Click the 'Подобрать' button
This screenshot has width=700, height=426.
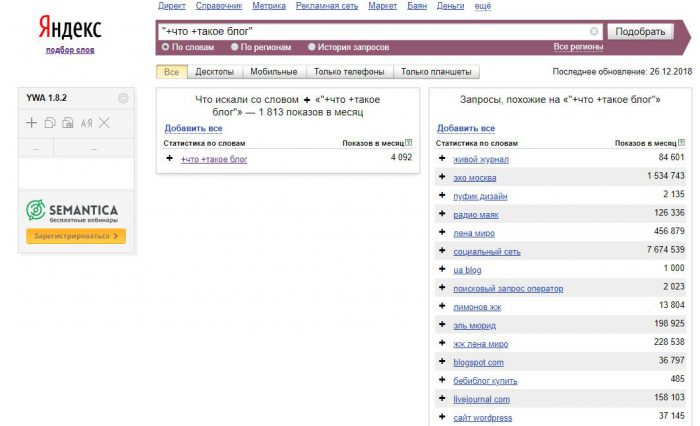coord(640,32)
